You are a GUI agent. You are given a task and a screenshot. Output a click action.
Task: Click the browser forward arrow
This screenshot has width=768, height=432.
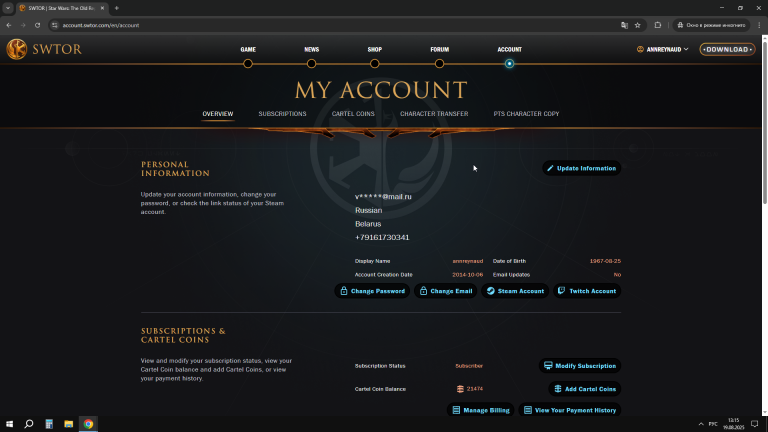(23, 25)
